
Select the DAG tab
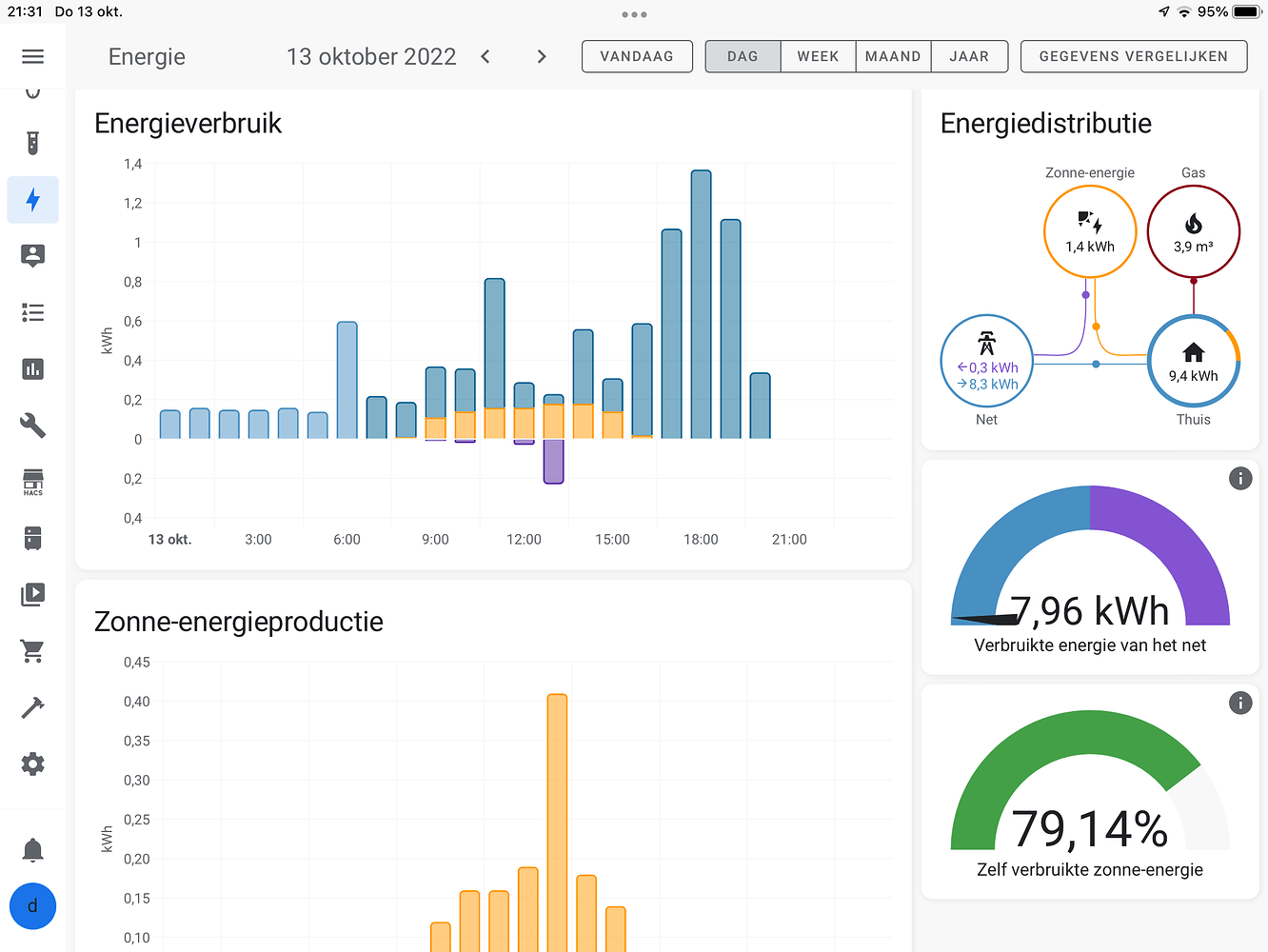tap(742, 56)
